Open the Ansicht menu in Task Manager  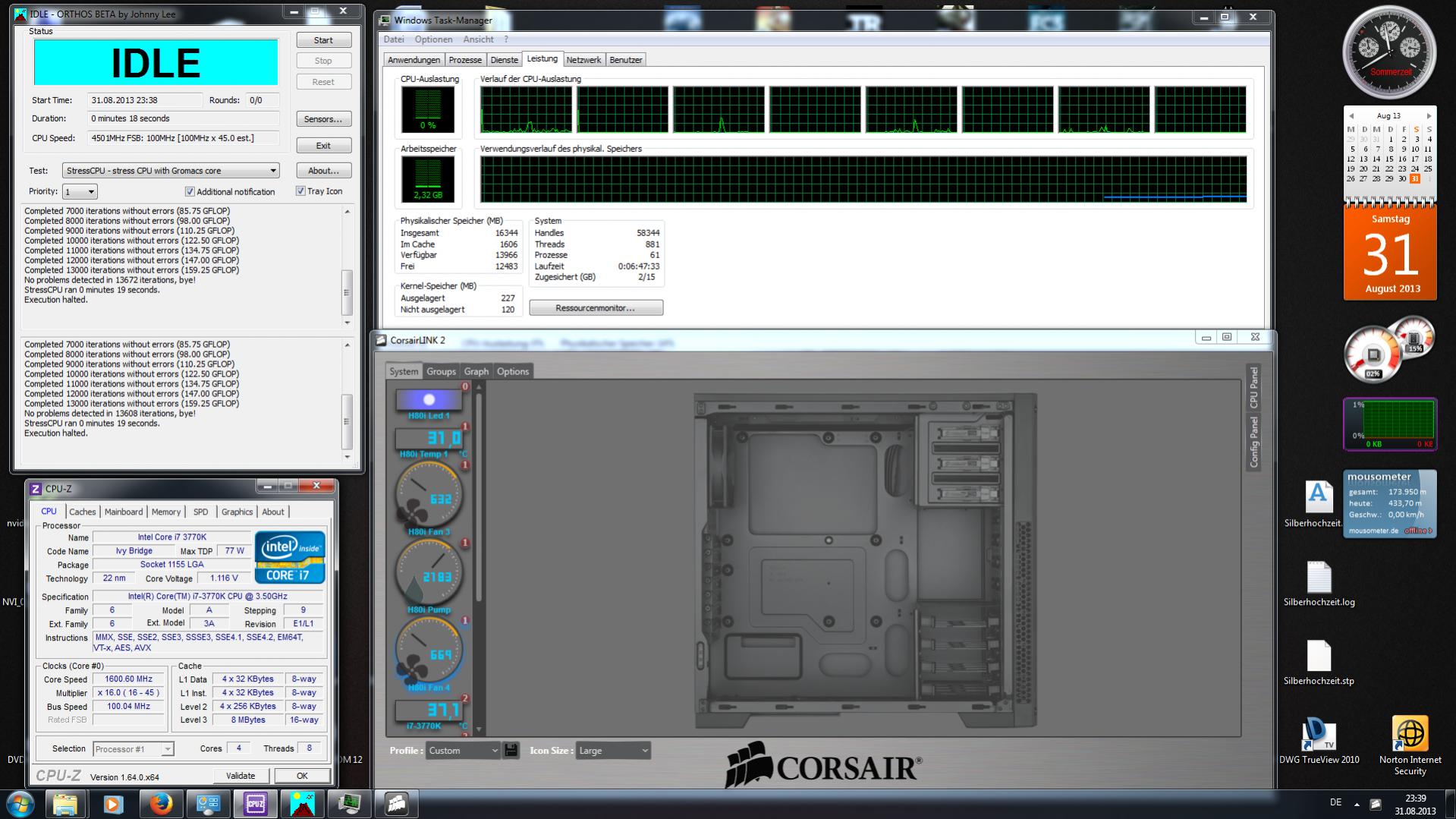click(478, 39)
